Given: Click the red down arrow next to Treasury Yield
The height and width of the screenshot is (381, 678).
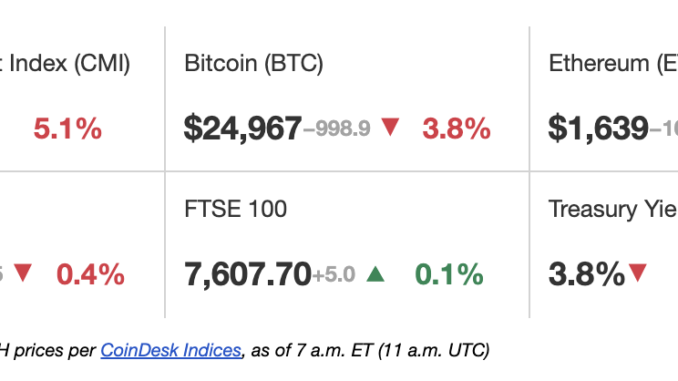Looking at the screenshot, I should [x=638, y=272].
